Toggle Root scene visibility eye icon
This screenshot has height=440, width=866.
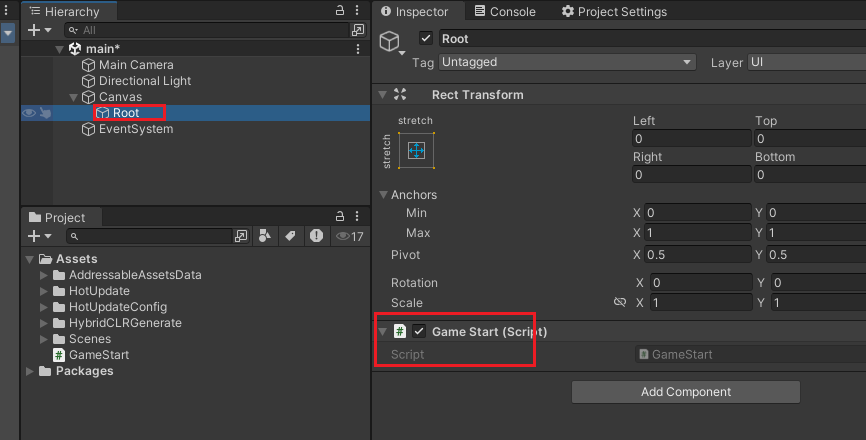pos(29,113)
